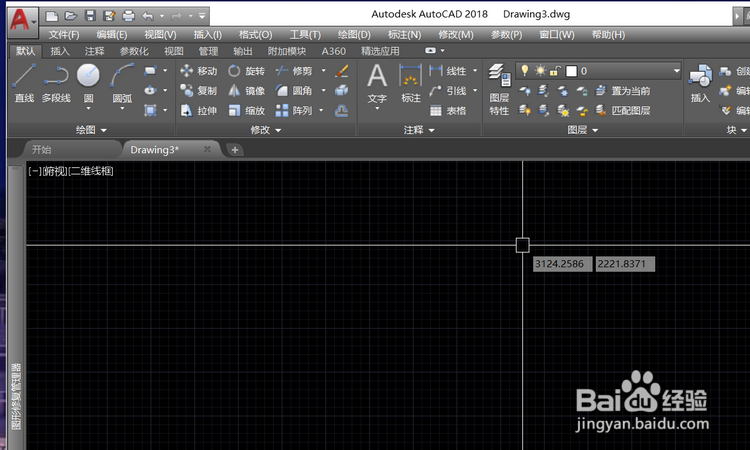Toggle layer 0 lock padlock icon

pyautogui.click(x=555, y=71)
